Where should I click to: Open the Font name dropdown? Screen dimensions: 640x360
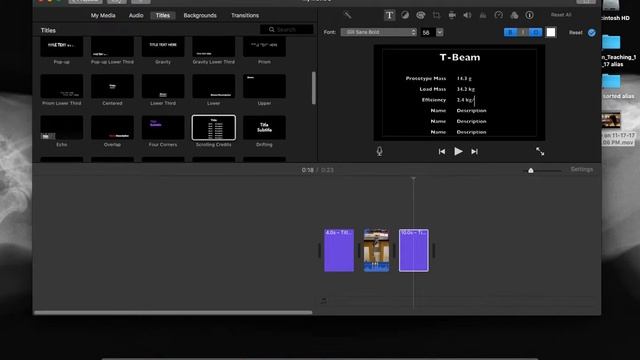click(378, 32)
